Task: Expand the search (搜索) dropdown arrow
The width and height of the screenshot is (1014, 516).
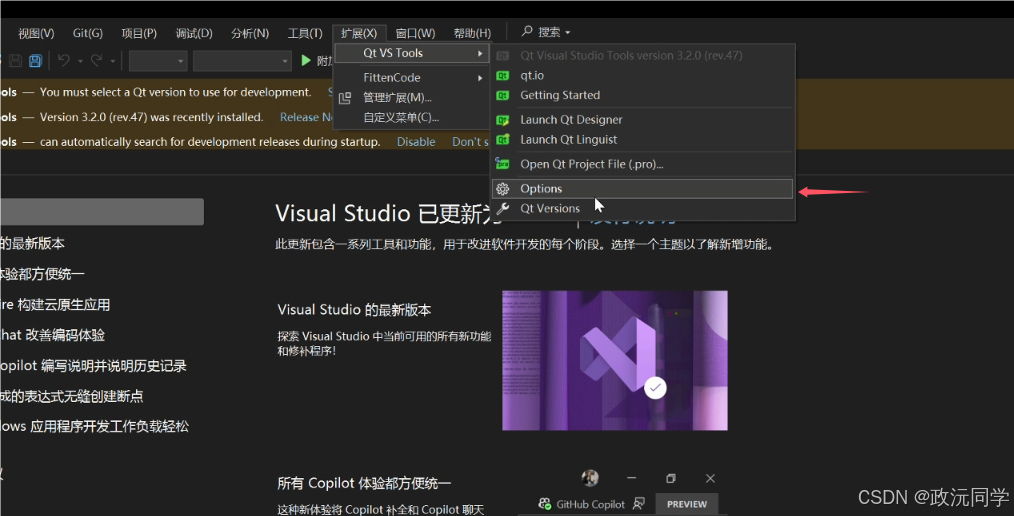Action: click(x=568, y=32)
